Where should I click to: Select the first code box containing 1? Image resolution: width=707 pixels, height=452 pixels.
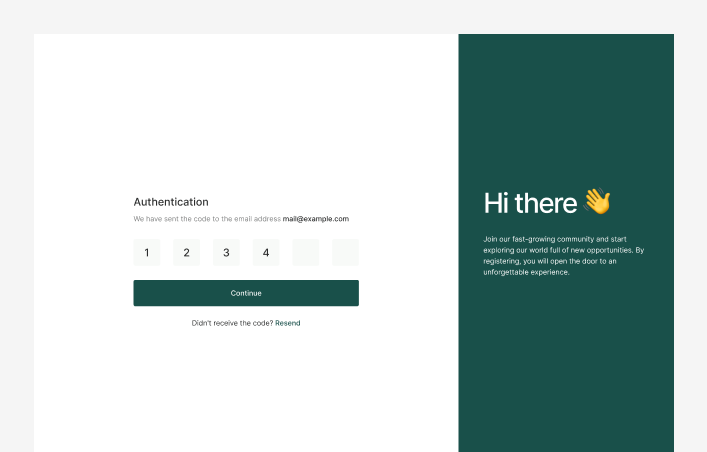(147, 253)
